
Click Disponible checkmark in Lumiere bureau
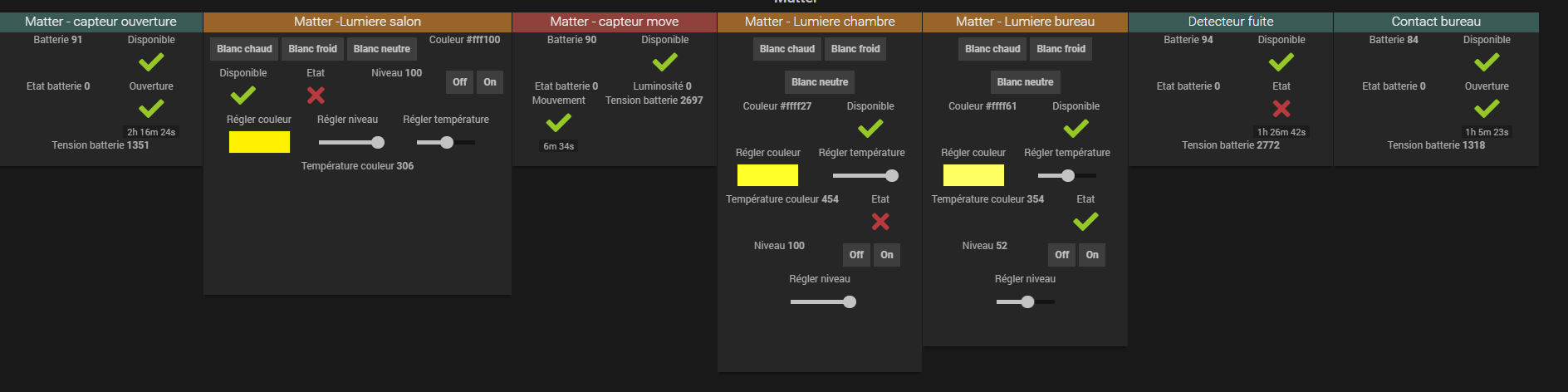(x=1076, y=129)
